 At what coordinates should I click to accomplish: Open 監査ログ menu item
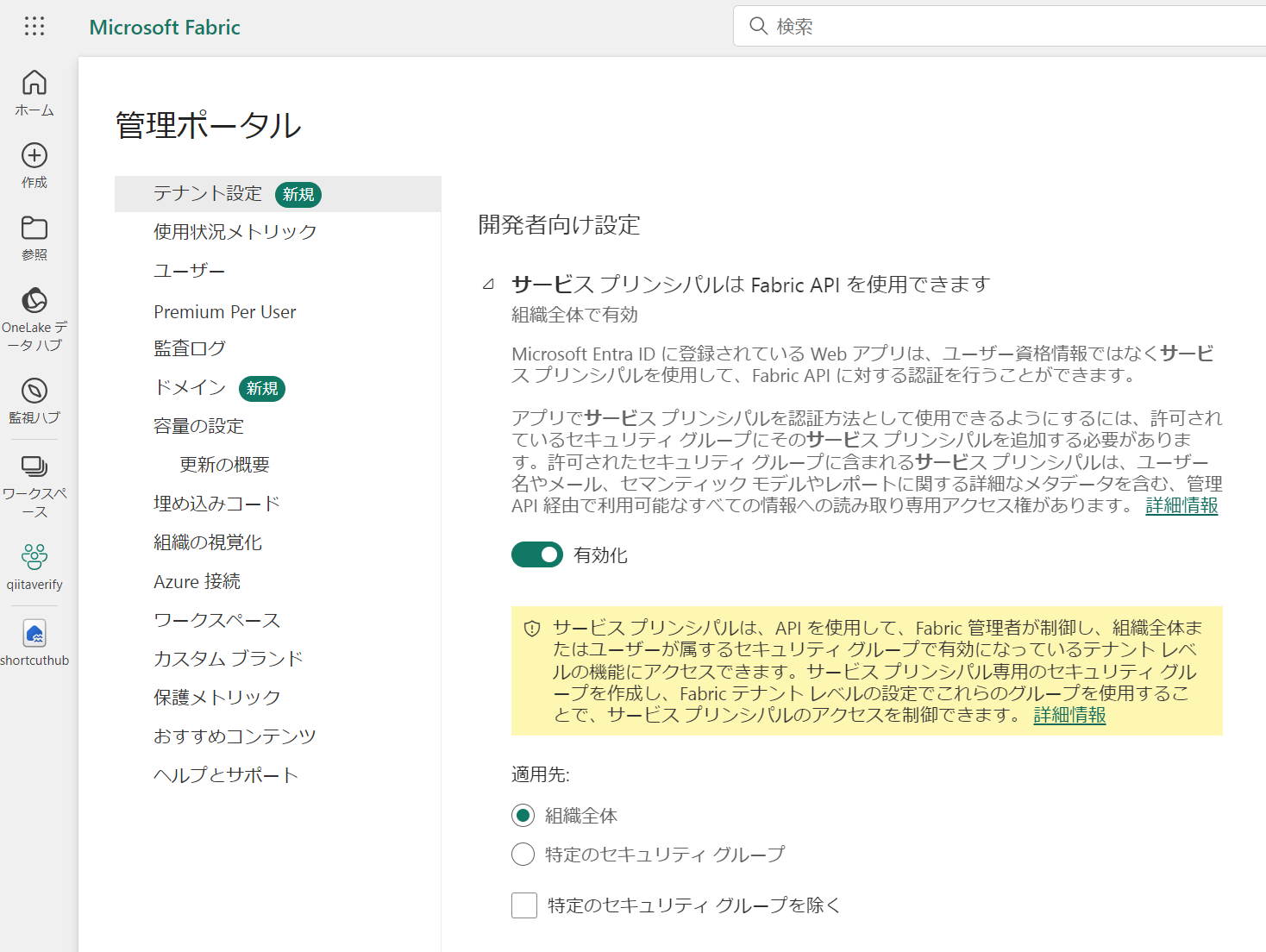pyautogui.click(x=190, y=348)
